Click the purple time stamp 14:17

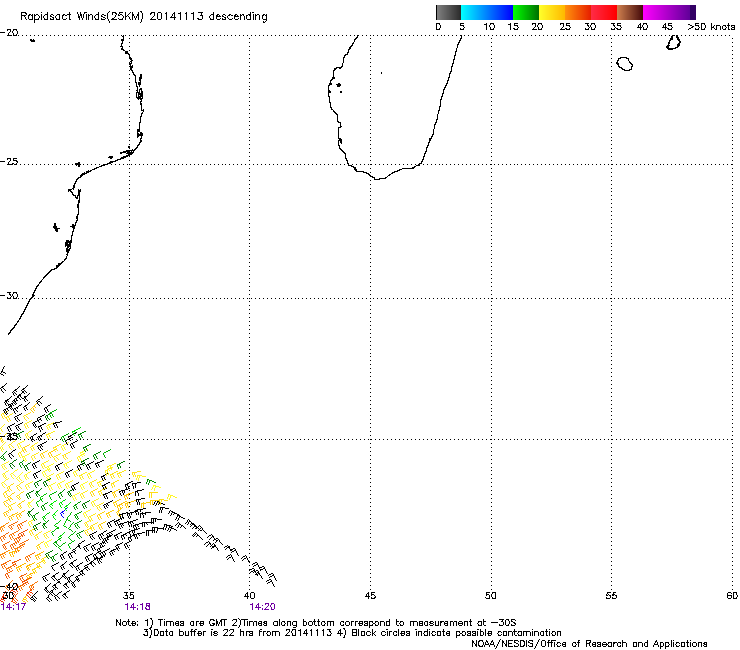click(x=13, y=607)
